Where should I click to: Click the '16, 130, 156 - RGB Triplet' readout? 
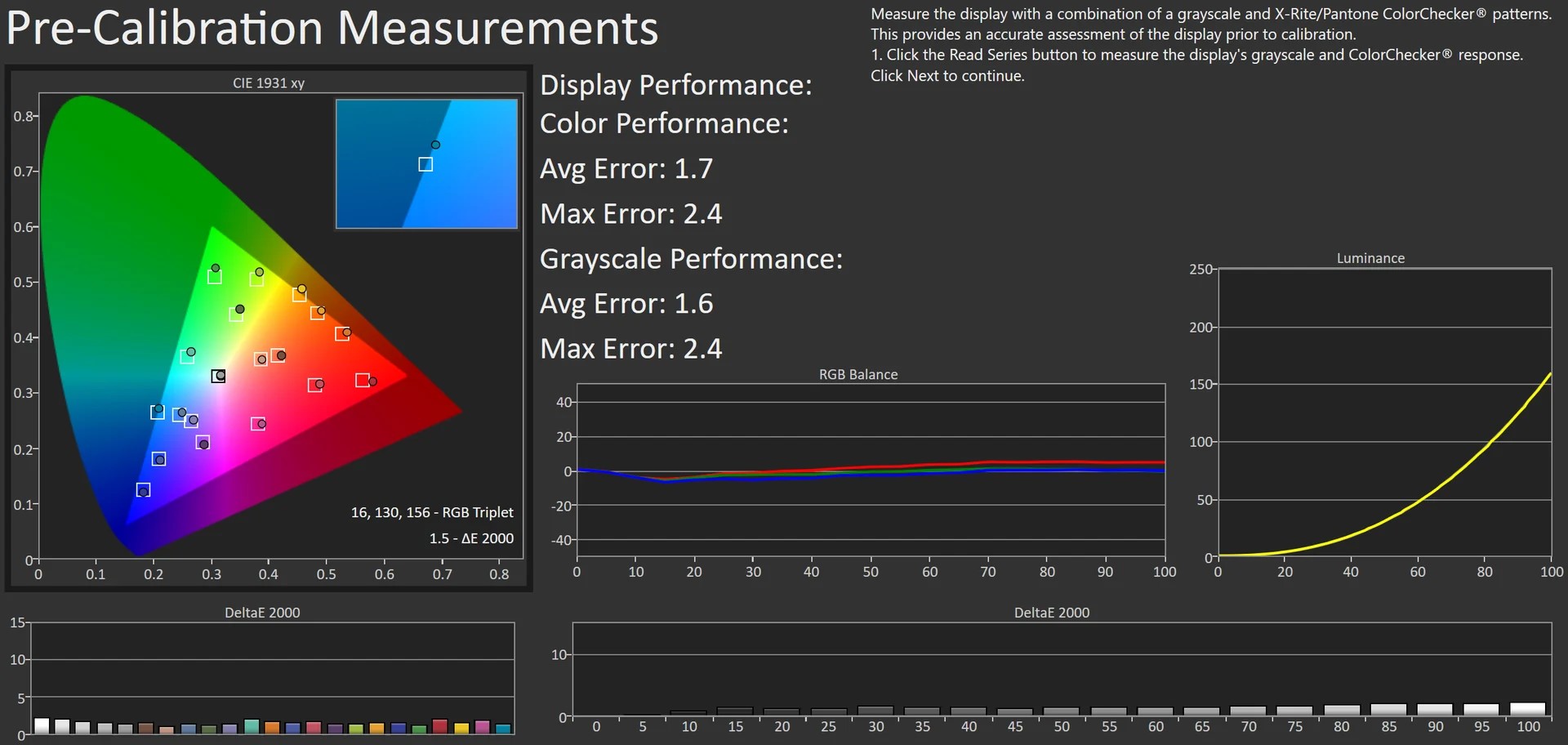432,512
